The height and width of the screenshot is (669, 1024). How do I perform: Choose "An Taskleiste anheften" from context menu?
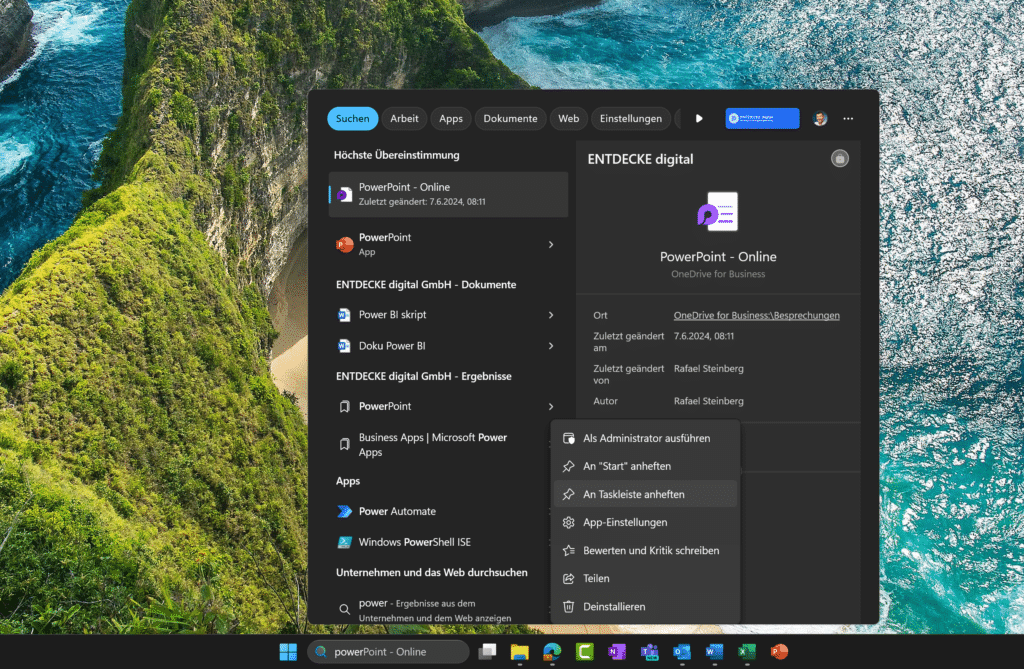[x=634, y=494]
